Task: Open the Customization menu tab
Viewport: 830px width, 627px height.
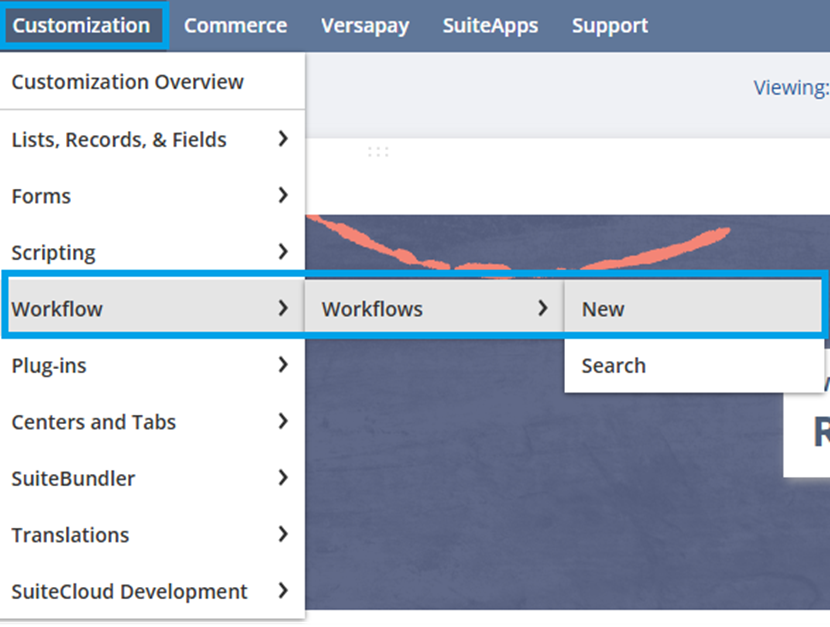Action: [x=82, y=25]
